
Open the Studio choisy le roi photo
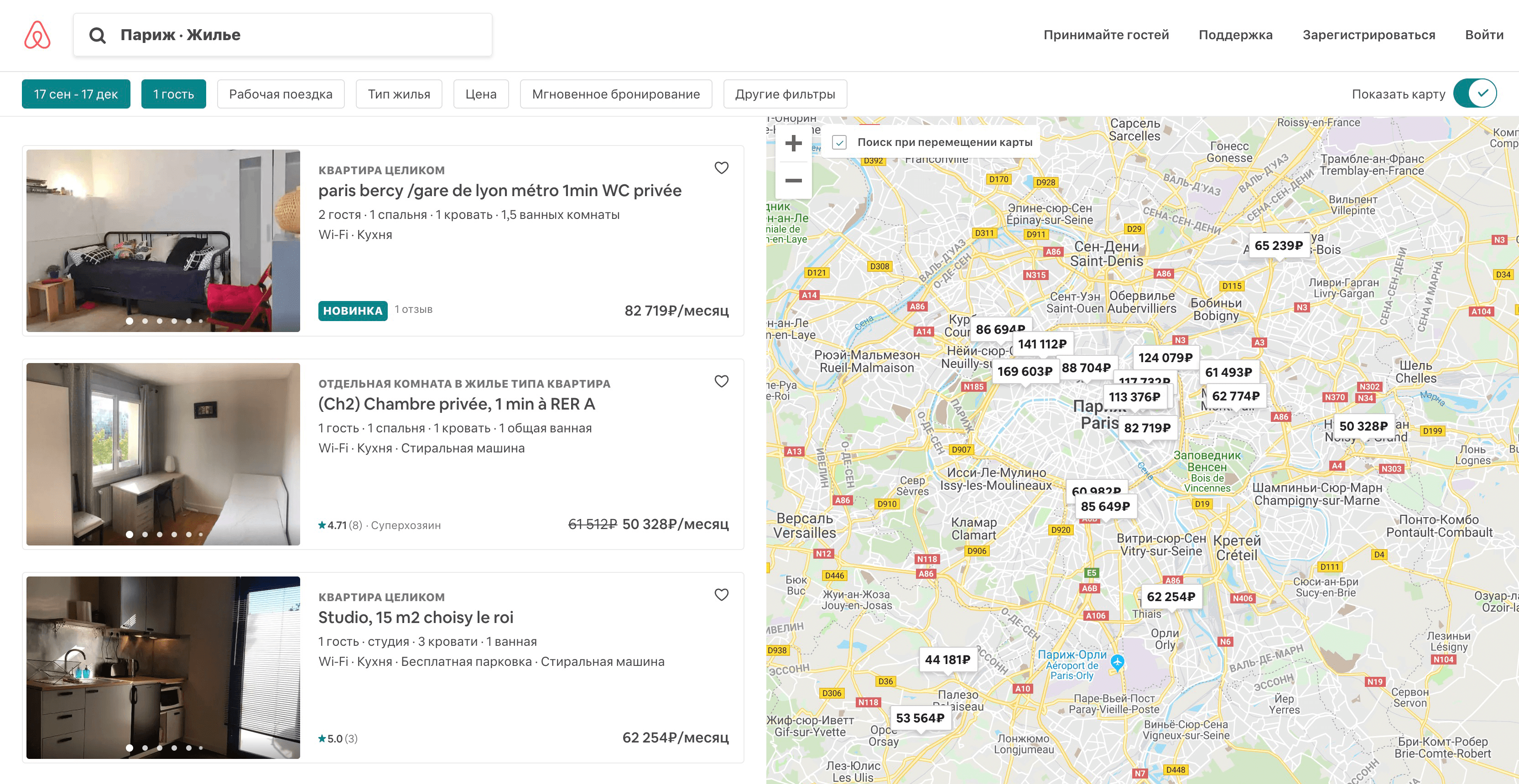[x=163, y=667]
